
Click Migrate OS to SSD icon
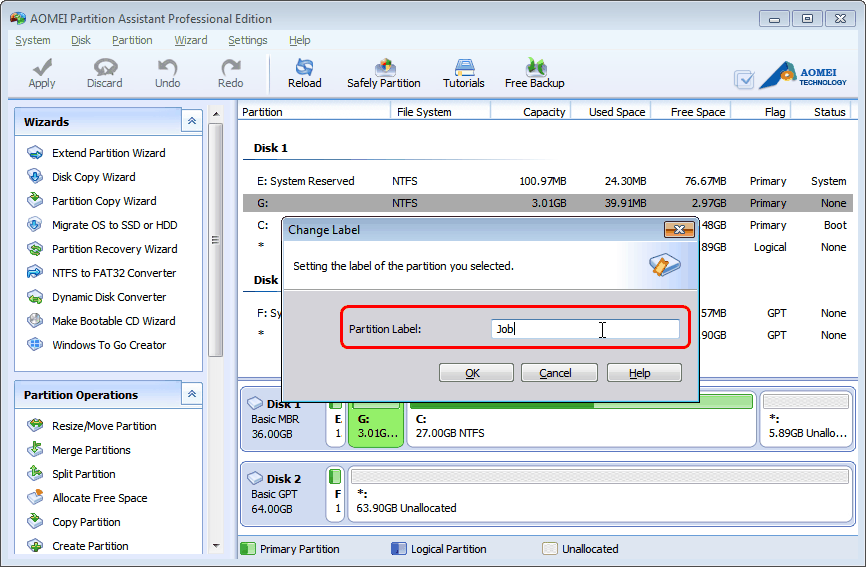pos(35,225)
